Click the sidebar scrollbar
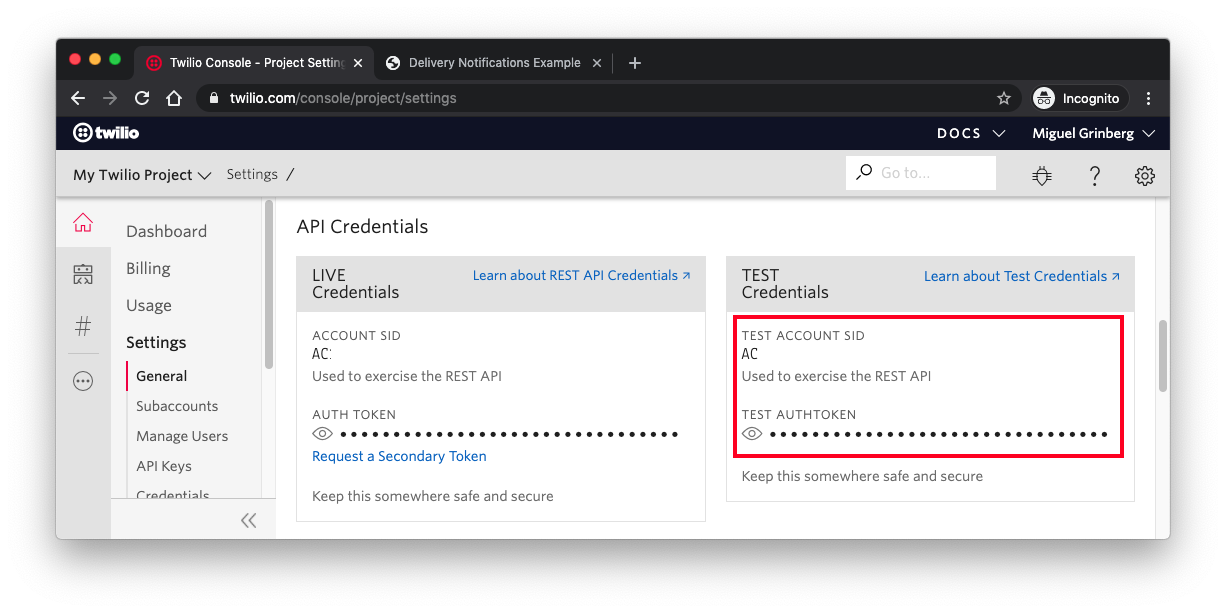Viewport: 1226px width, 613px height. pyautogui.click(x=268, y=284)
